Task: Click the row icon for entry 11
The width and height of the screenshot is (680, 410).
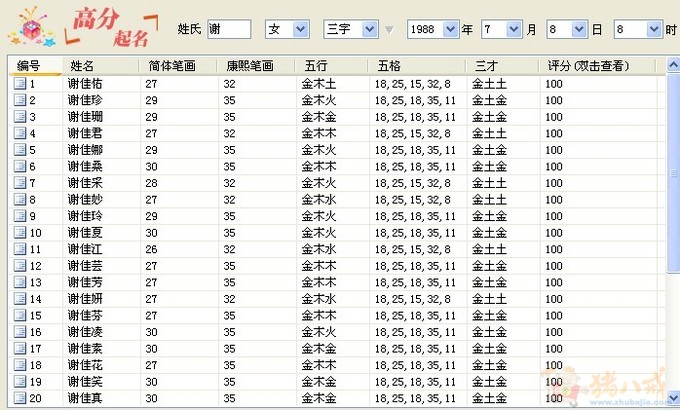Action: pyautogui.click(x=20, y=249)
